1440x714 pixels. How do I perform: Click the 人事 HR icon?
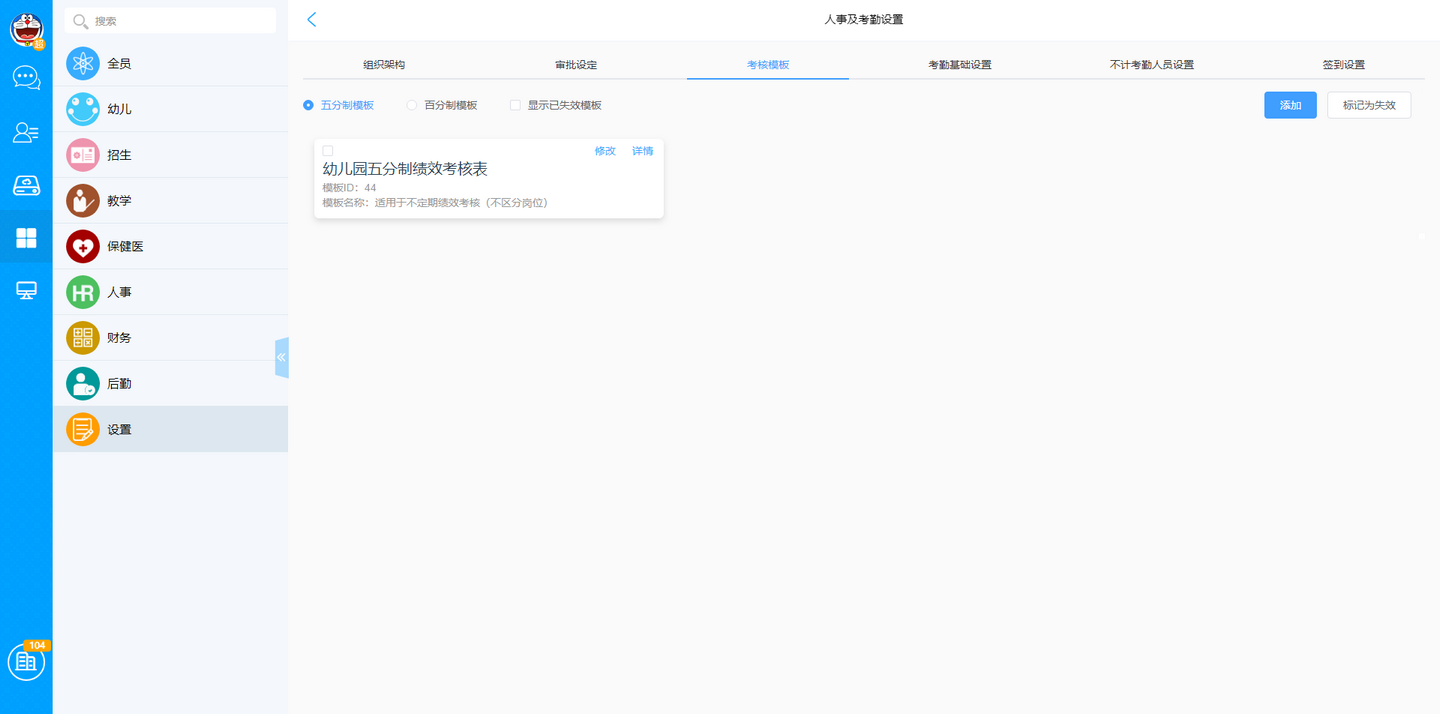coord(83,292)
